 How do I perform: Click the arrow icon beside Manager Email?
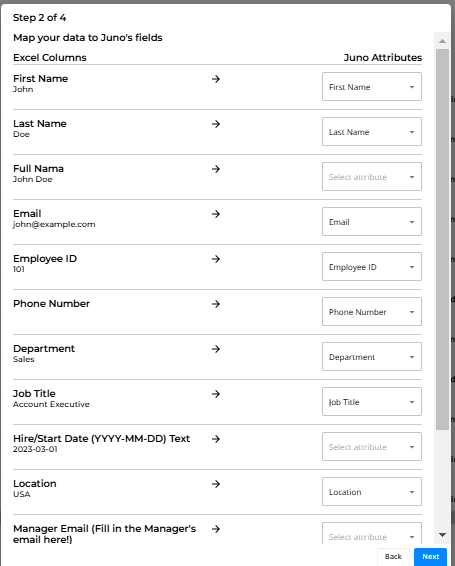coord(216,529)
